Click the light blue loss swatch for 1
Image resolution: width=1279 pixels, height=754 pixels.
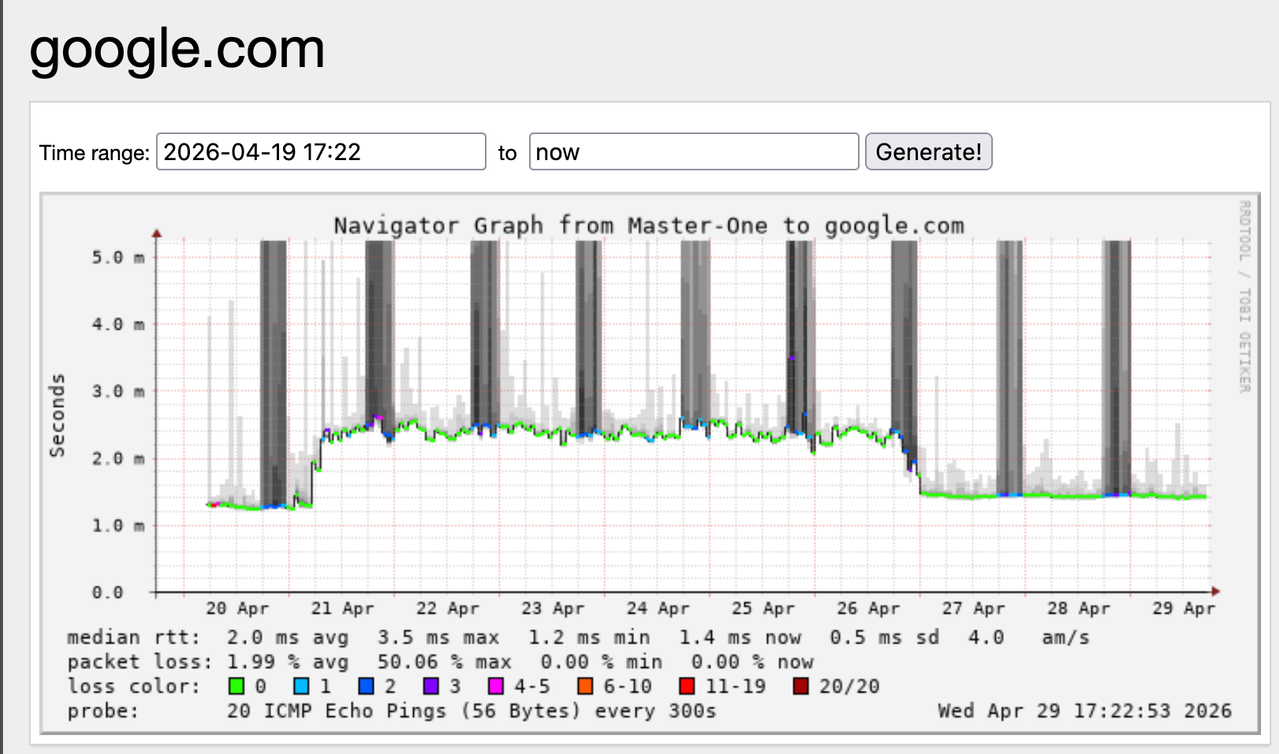point(299,687)
